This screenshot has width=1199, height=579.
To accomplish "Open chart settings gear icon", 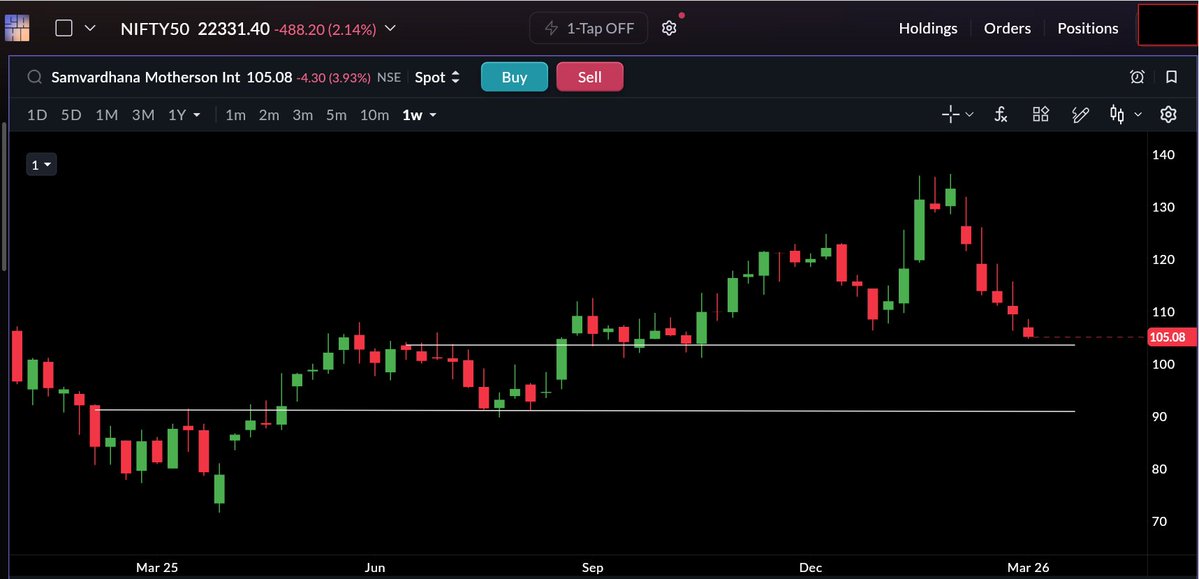I will click(1168, 115).
